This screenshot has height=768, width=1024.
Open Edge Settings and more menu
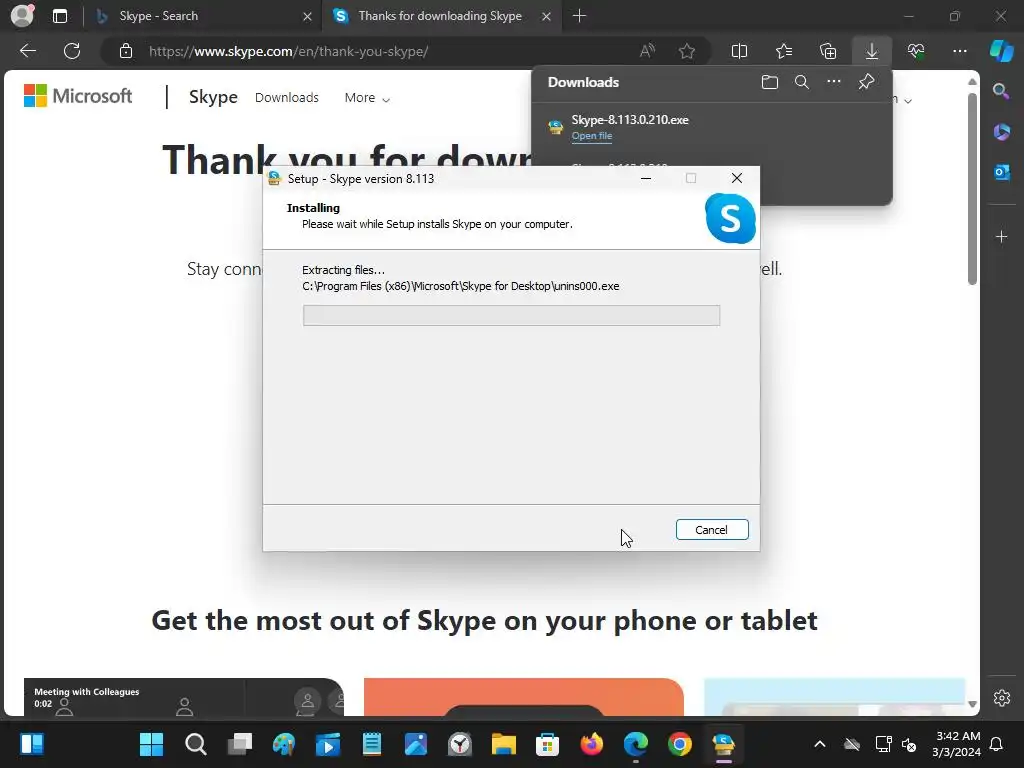(x=959, y=51)
